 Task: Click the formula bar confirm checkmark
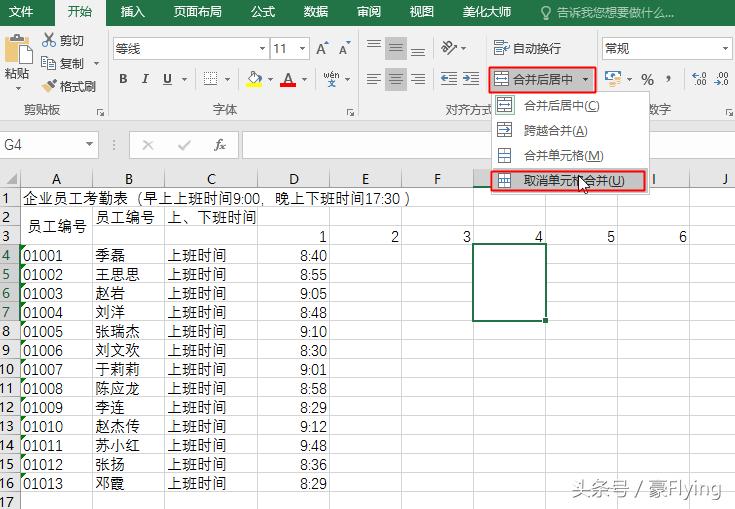(184, 145)
